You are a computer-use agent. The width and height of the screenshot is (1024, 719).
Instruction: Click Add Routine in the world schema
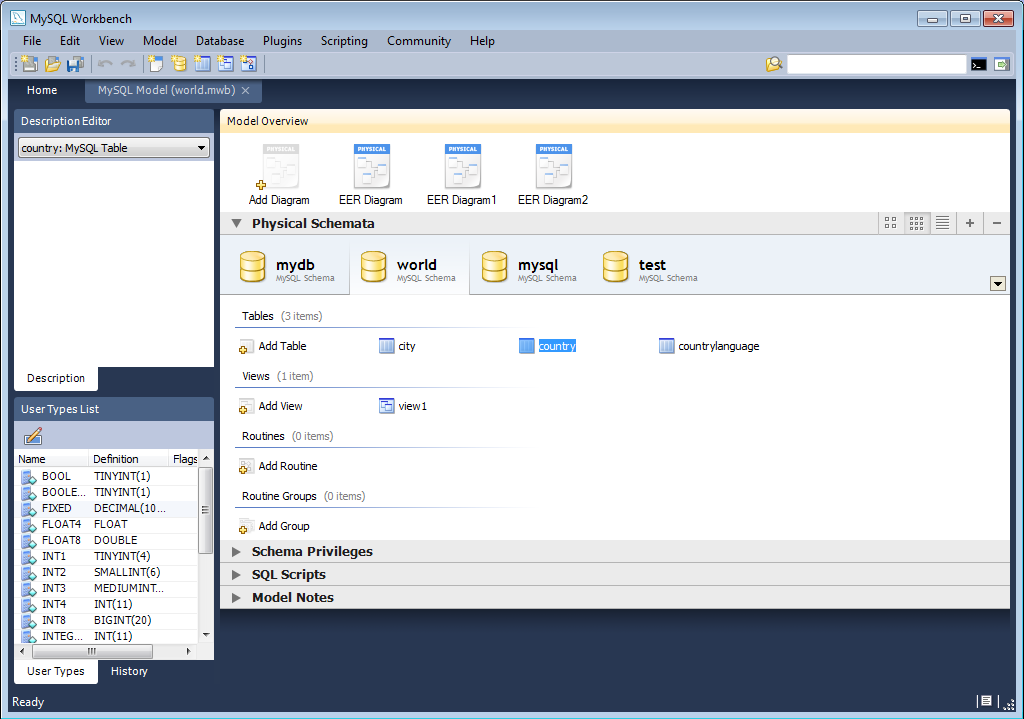coord(289,466)
